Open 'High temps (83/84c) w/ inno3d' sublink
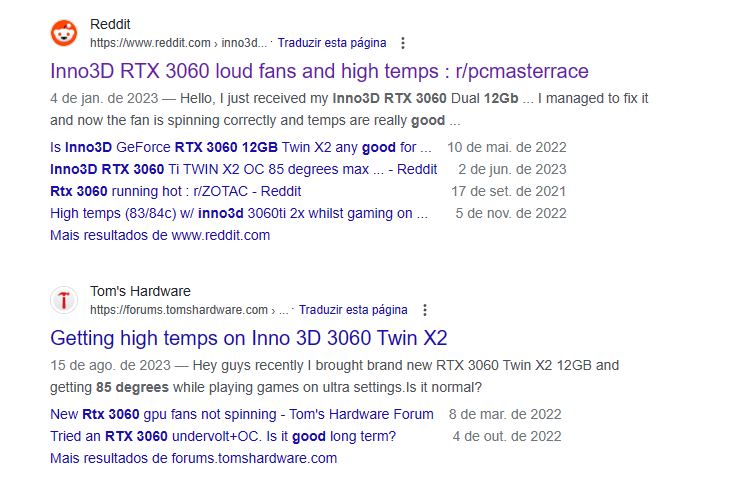The image size is (732, 500). [239, 213]
